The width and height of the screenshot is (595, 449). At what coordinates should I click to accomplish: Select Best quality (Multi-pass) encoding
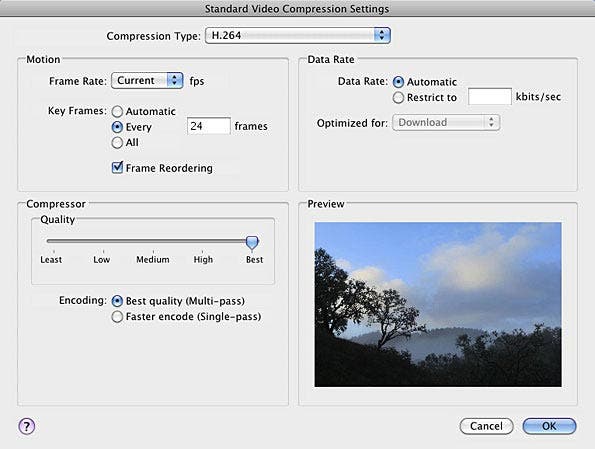click(117, 301)
